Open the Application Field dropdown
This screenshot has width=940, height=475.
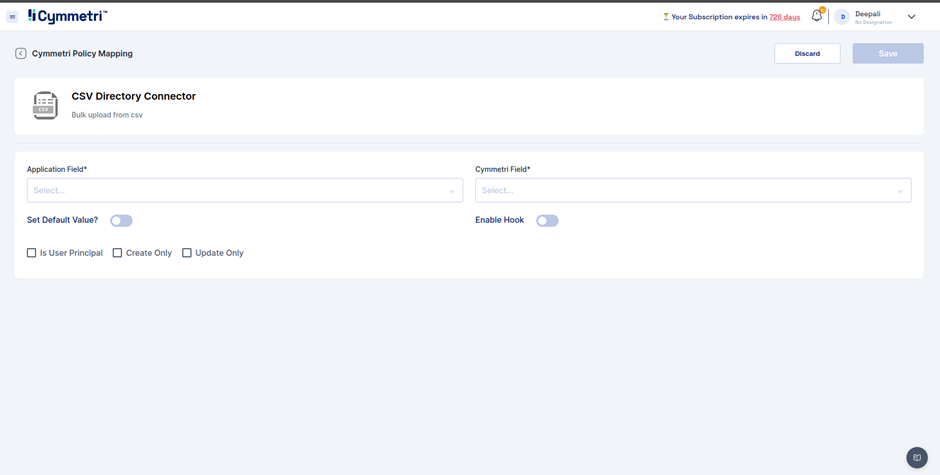click(x=245, y=190)
